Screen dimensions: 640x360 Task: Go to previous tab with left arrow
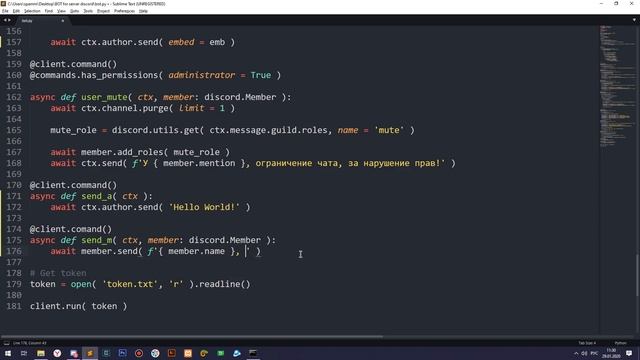pyautogui.click(x=5, y=20)
